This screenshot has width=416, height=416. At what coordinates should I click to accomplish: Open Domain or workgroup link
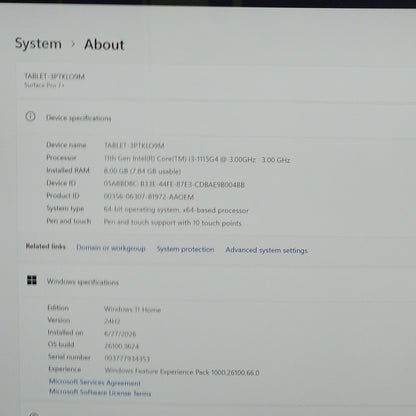111,248
